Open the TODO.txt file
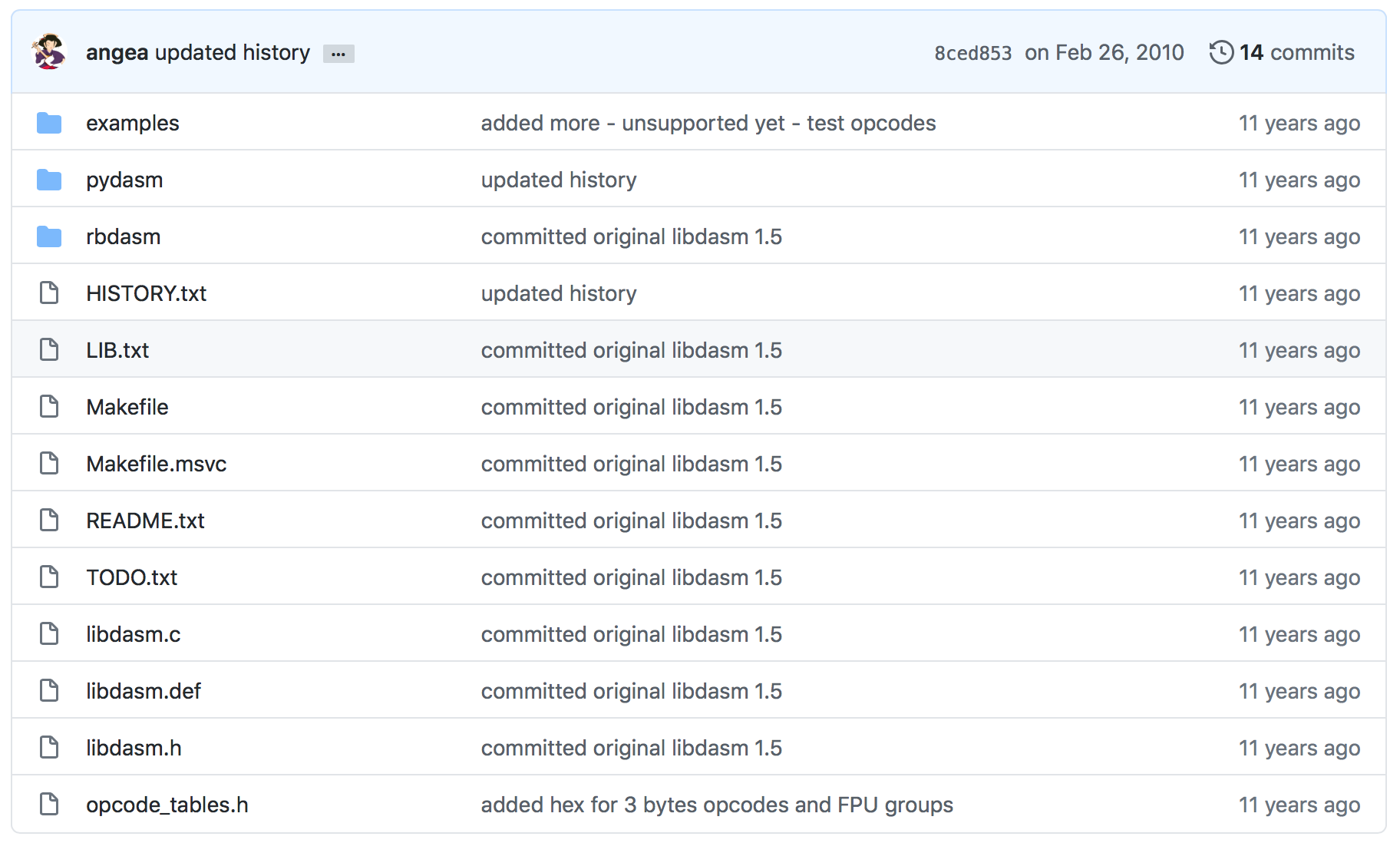This screenshot has height=843, width=1400. [x=131, y=577]
